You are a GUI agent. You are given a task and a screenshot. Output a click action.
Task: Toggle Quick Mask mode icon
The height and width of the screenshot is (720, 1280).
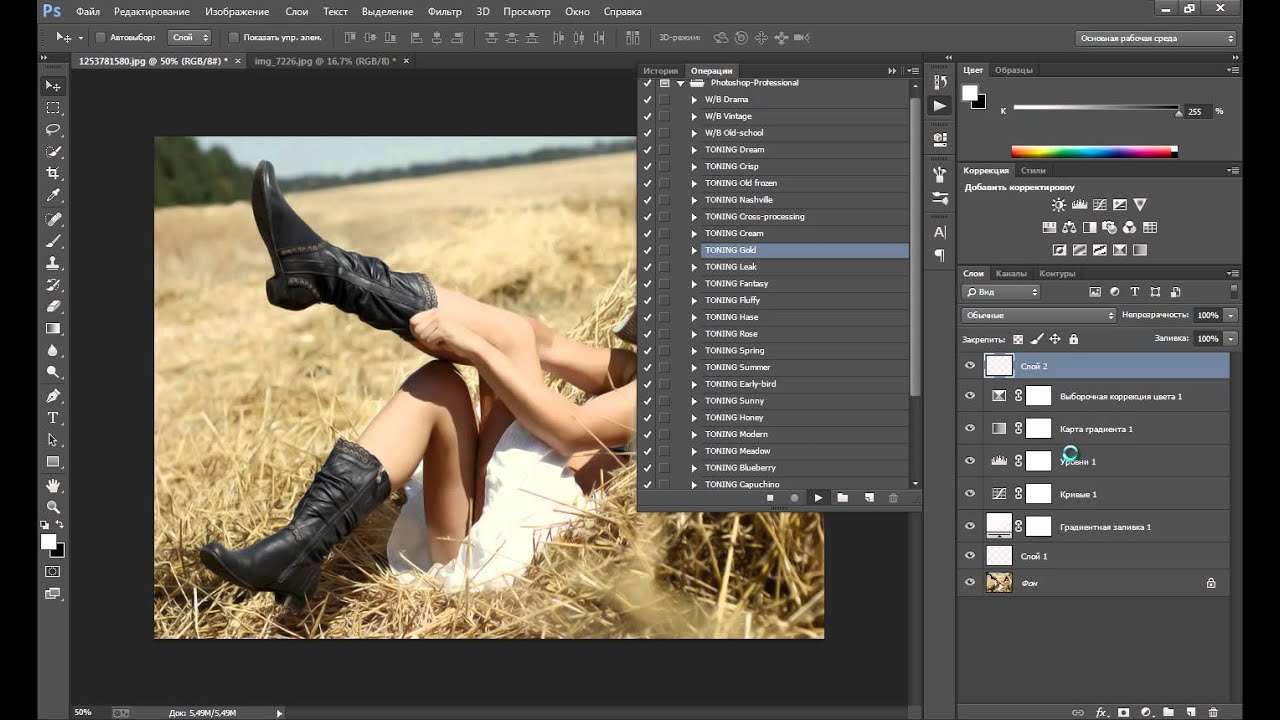[x=53, y=571]
